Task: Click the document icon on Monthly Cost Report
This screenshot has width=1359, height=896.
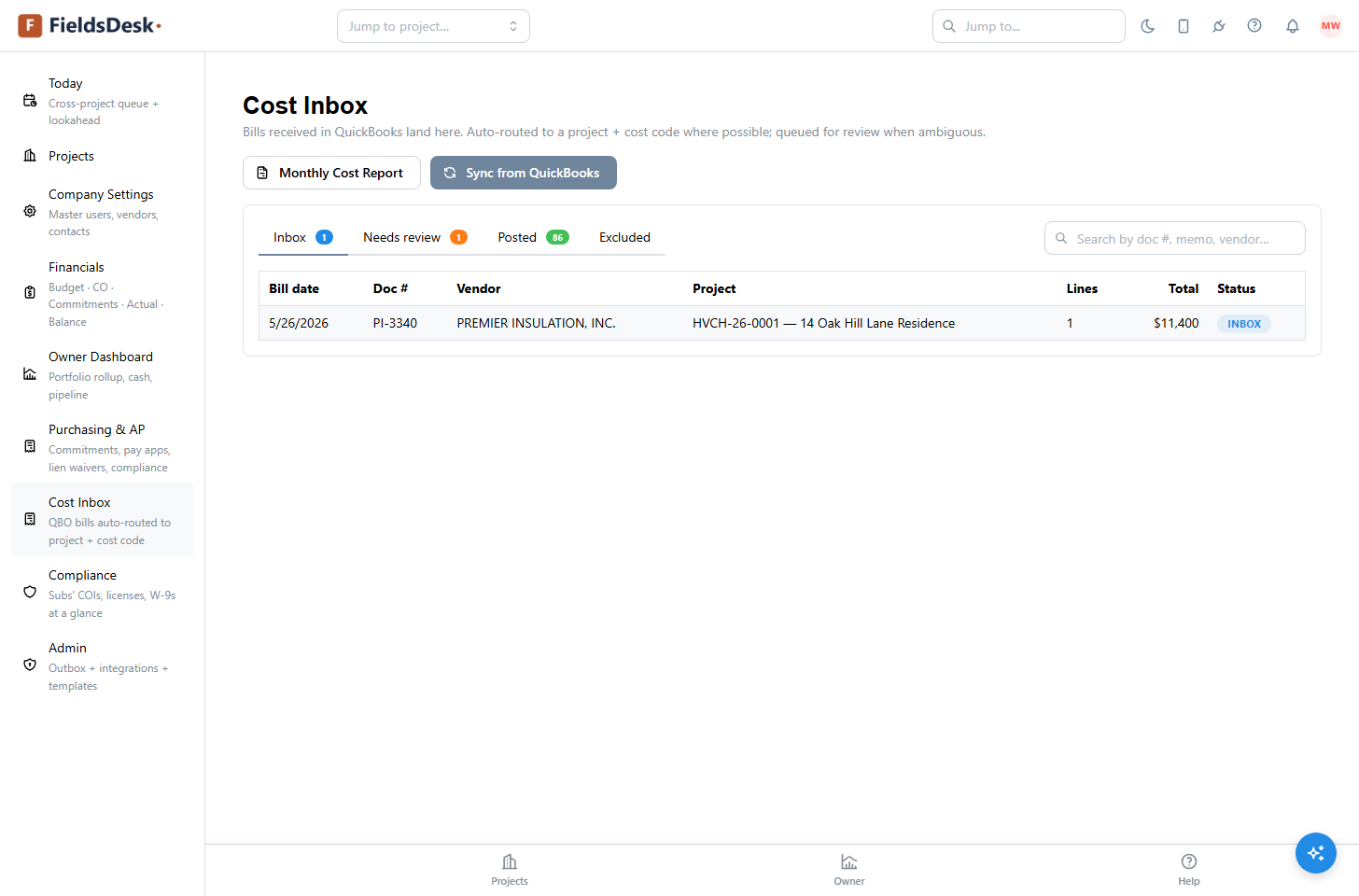Action: (262, 173)
